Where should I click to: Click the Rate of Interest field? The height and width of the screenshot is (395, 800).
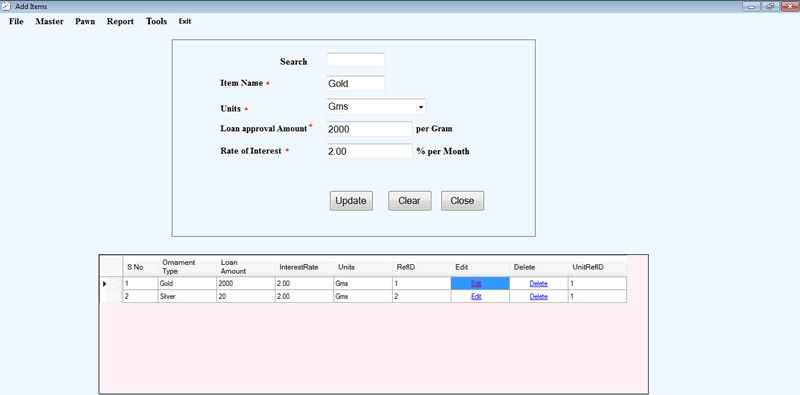point(369,152)
